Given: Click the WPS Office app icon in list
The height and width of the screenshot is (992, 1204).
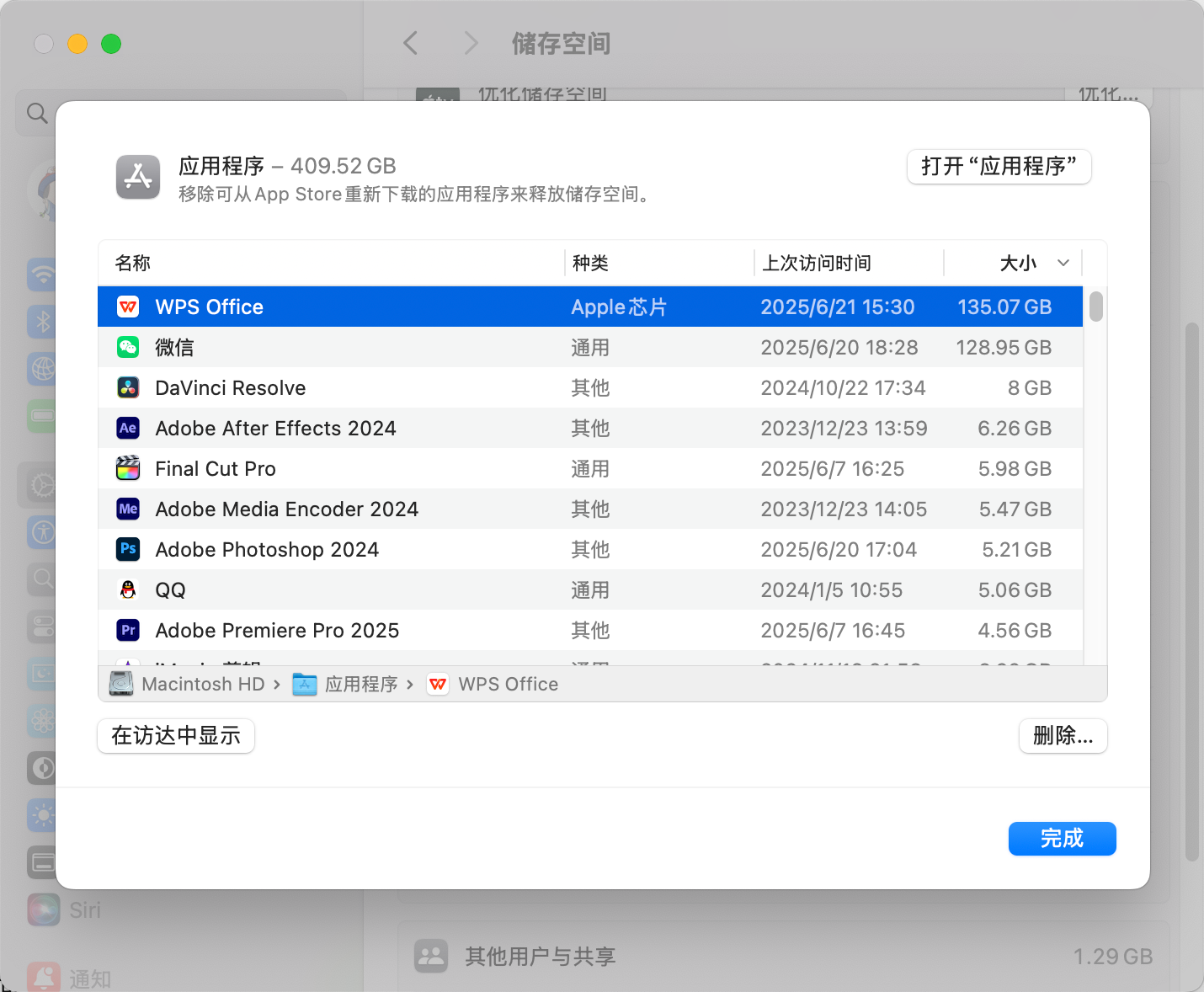Looking at the screenshot, I should (x=128, y=307).
